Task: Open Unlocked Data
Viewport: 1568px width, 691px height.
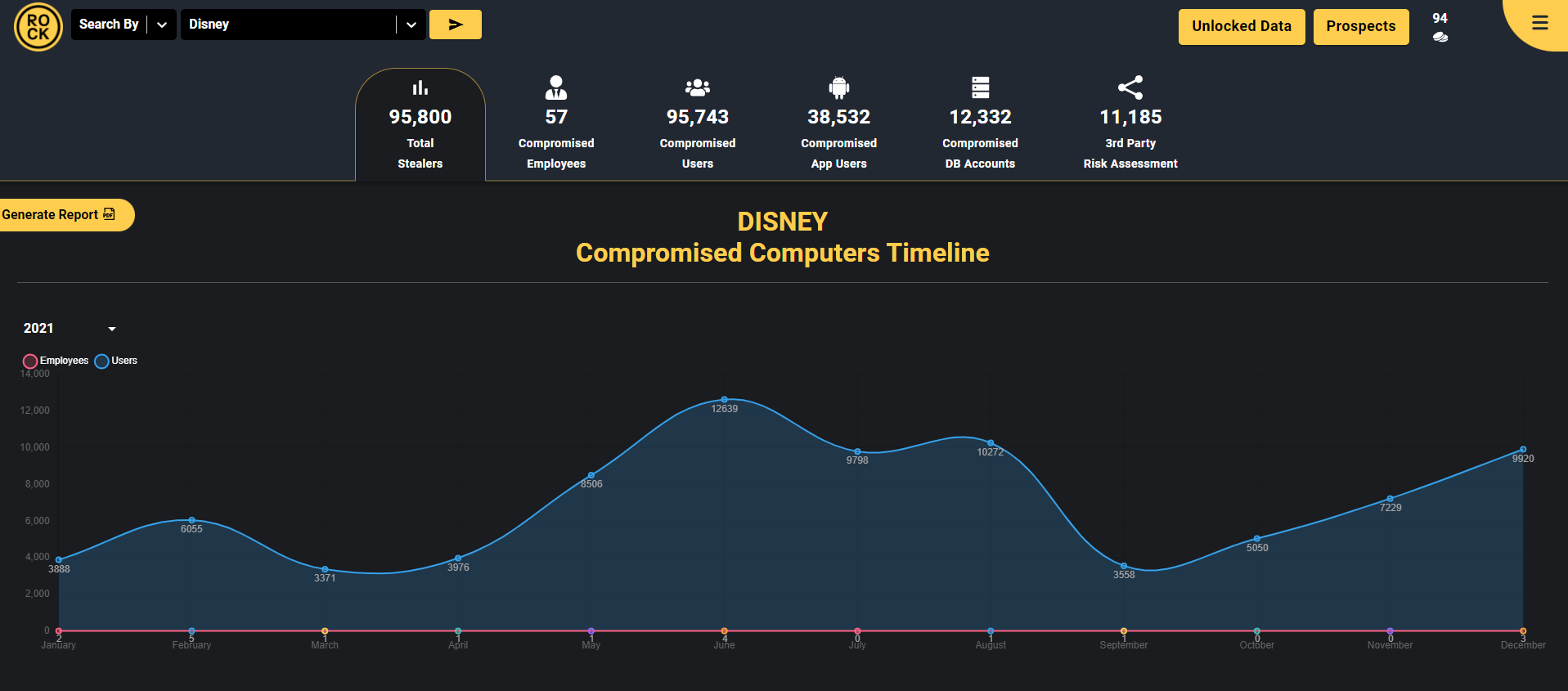Action: pos(1242,27)
